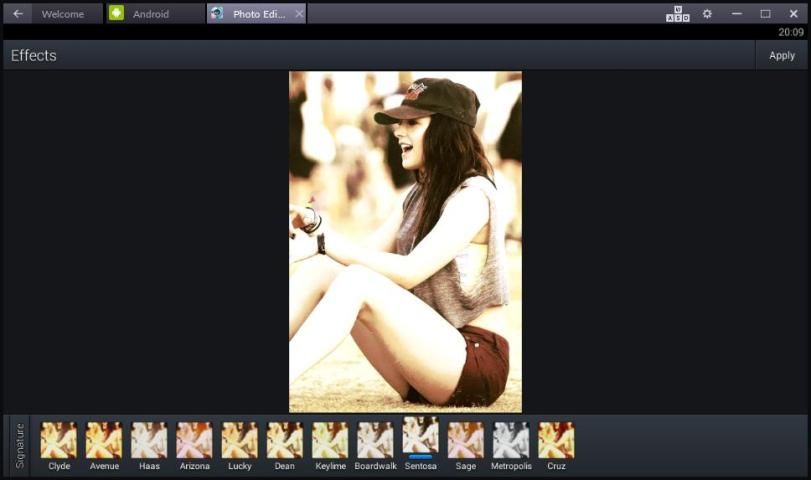Click the back arrow icon
The image size is (811, 480).
(x=18, y=14)
